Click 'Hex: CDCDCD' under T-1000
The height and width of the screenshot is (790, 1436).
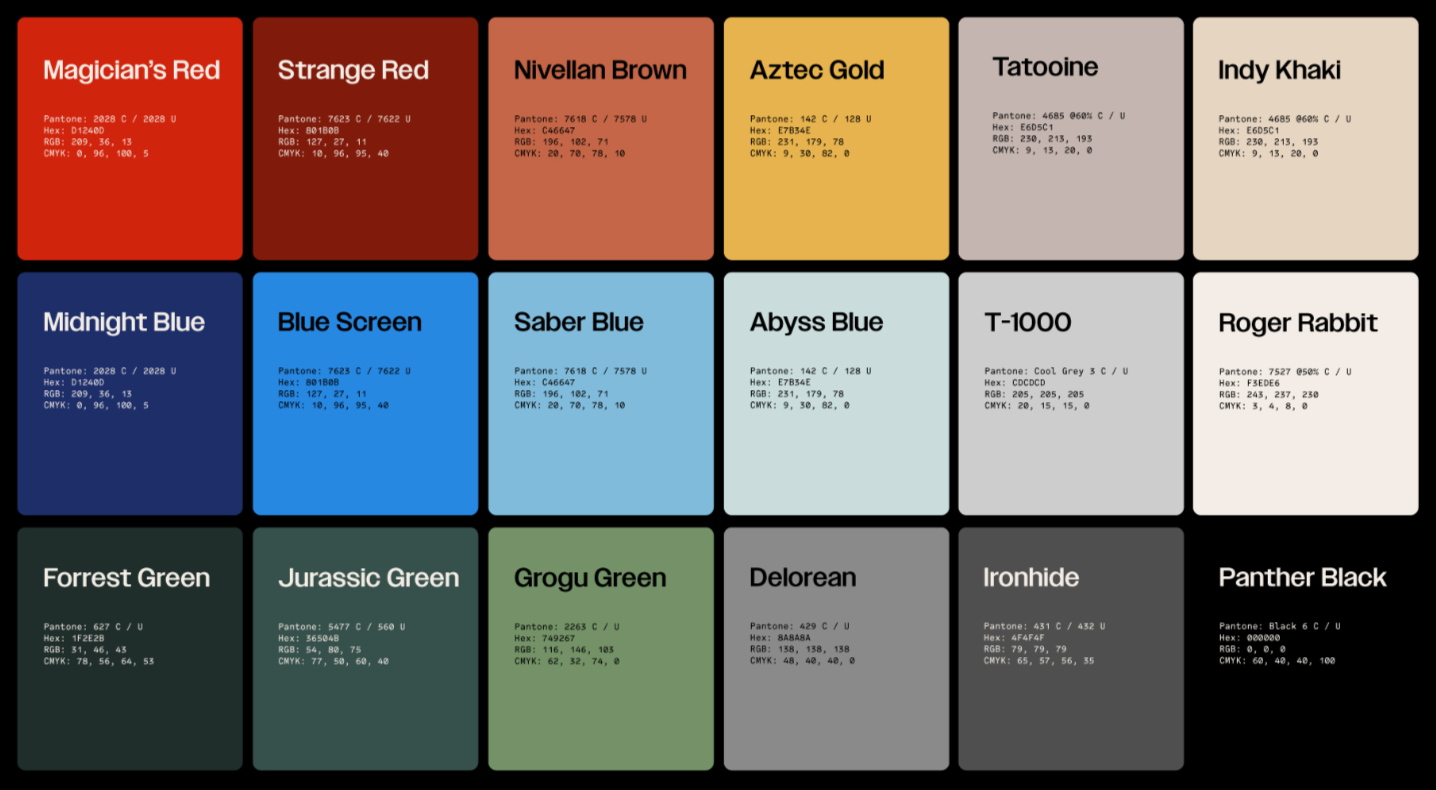(x=1015, y=382)
